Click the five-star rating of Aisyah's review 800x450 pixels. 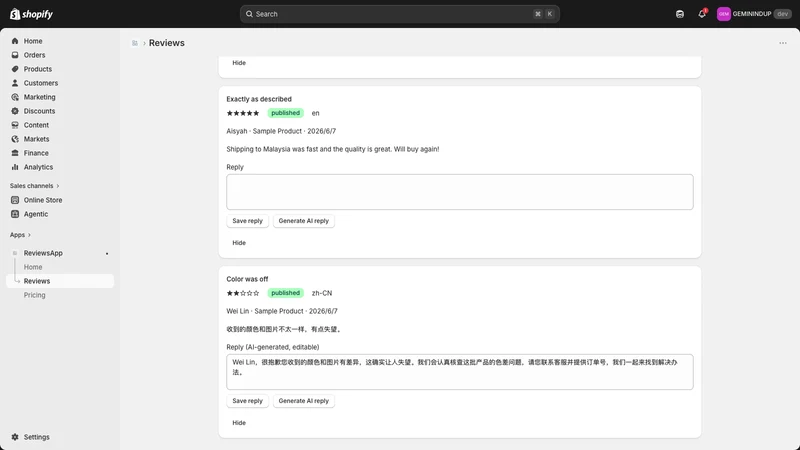[243, 113]
